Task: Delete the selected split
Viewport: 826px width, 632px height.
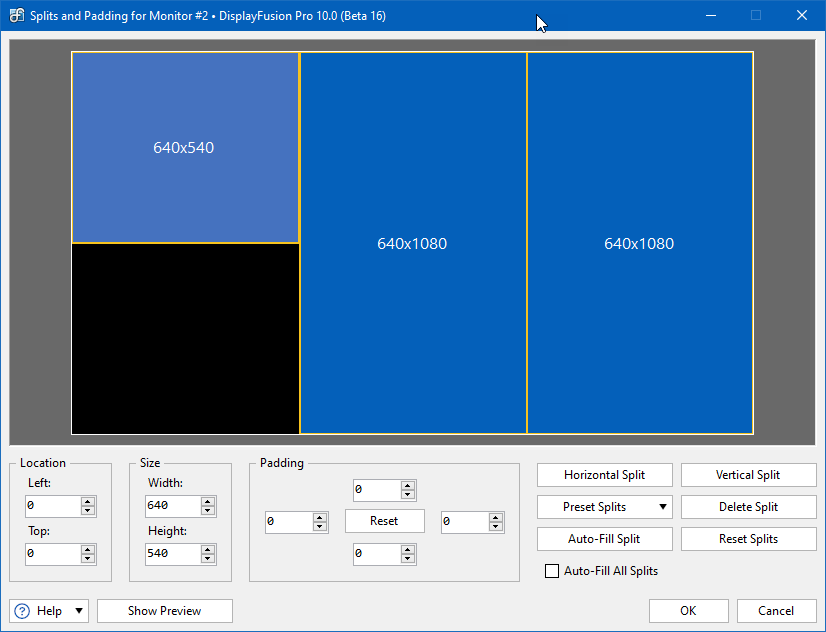Action: [x=747, y=507]
